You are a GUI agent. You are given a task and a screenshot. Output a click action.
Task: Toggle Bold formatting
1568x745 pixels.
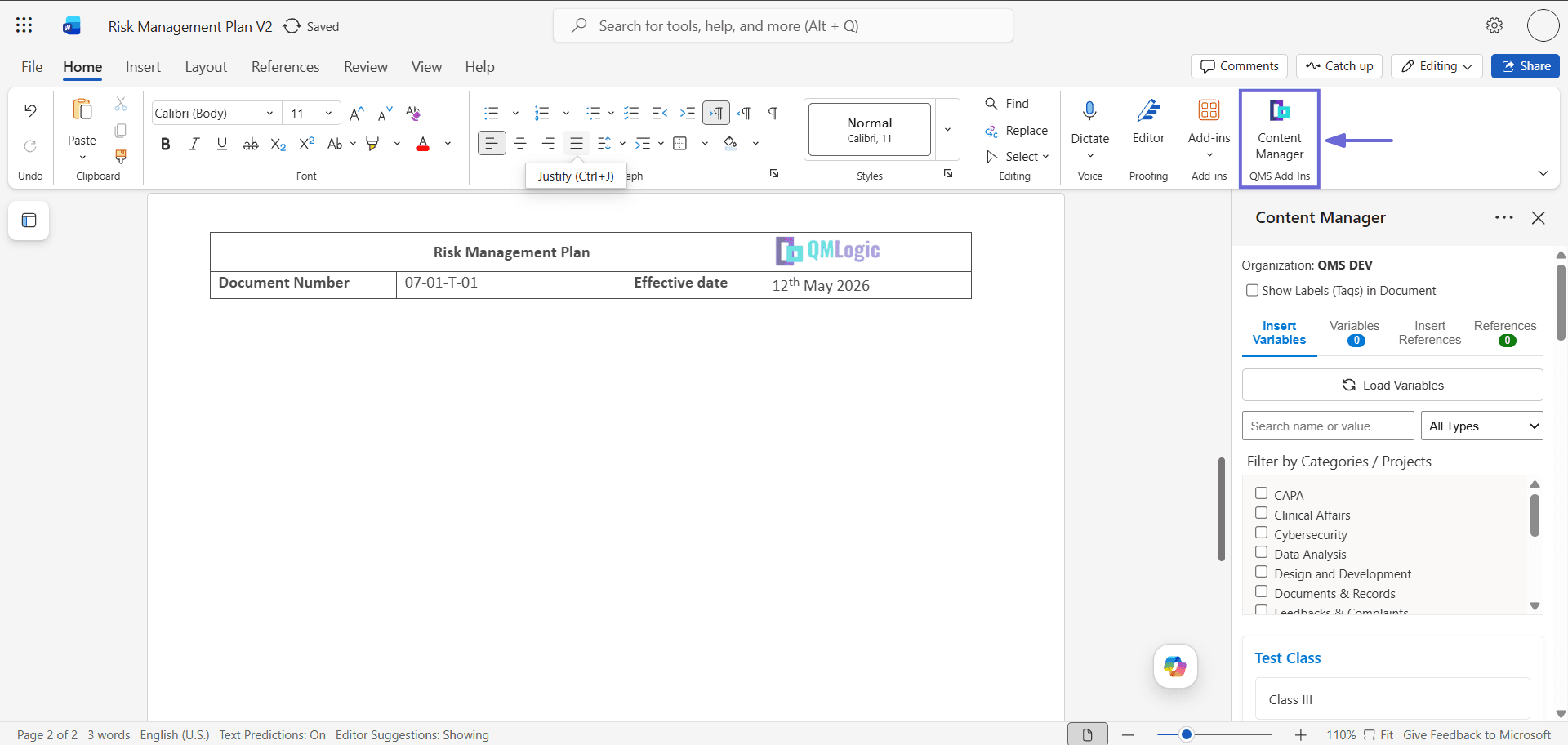[x=166, y=144]
